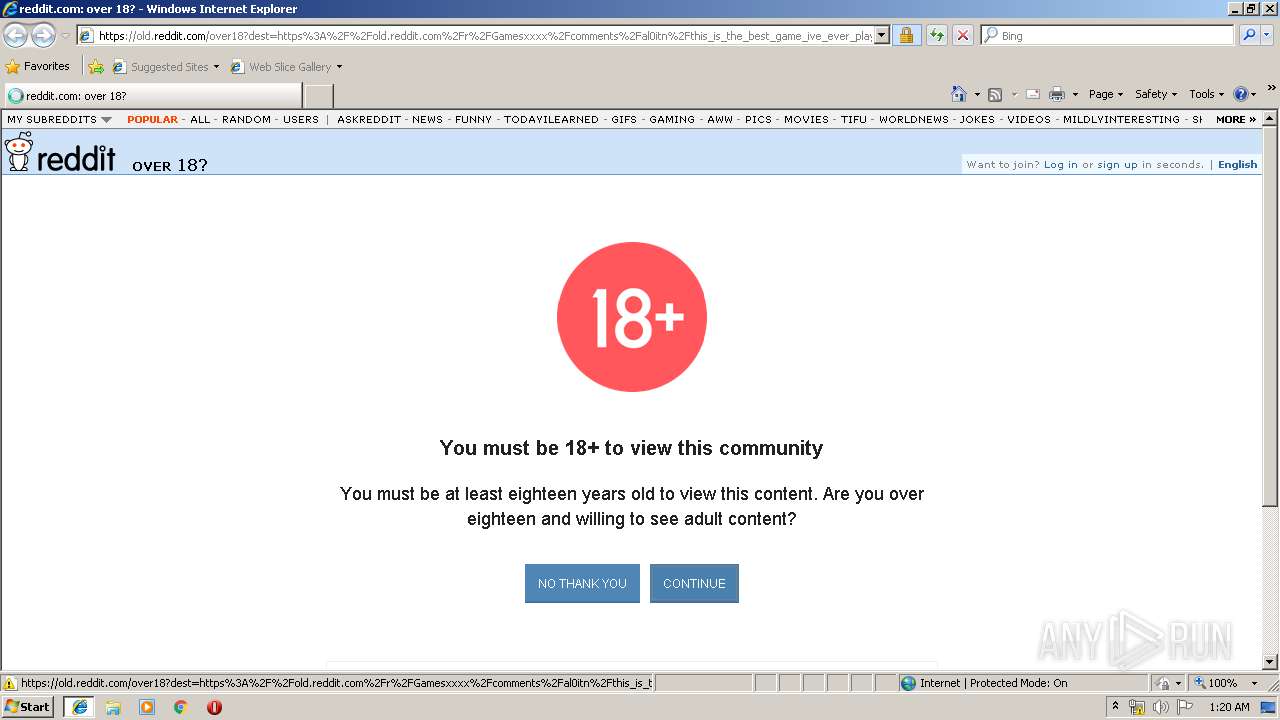Image resolution: width=1280 pixels, height=720 pixels.
Task: Go forward with the browser Forward arrow
Action: tap(43, 36)
